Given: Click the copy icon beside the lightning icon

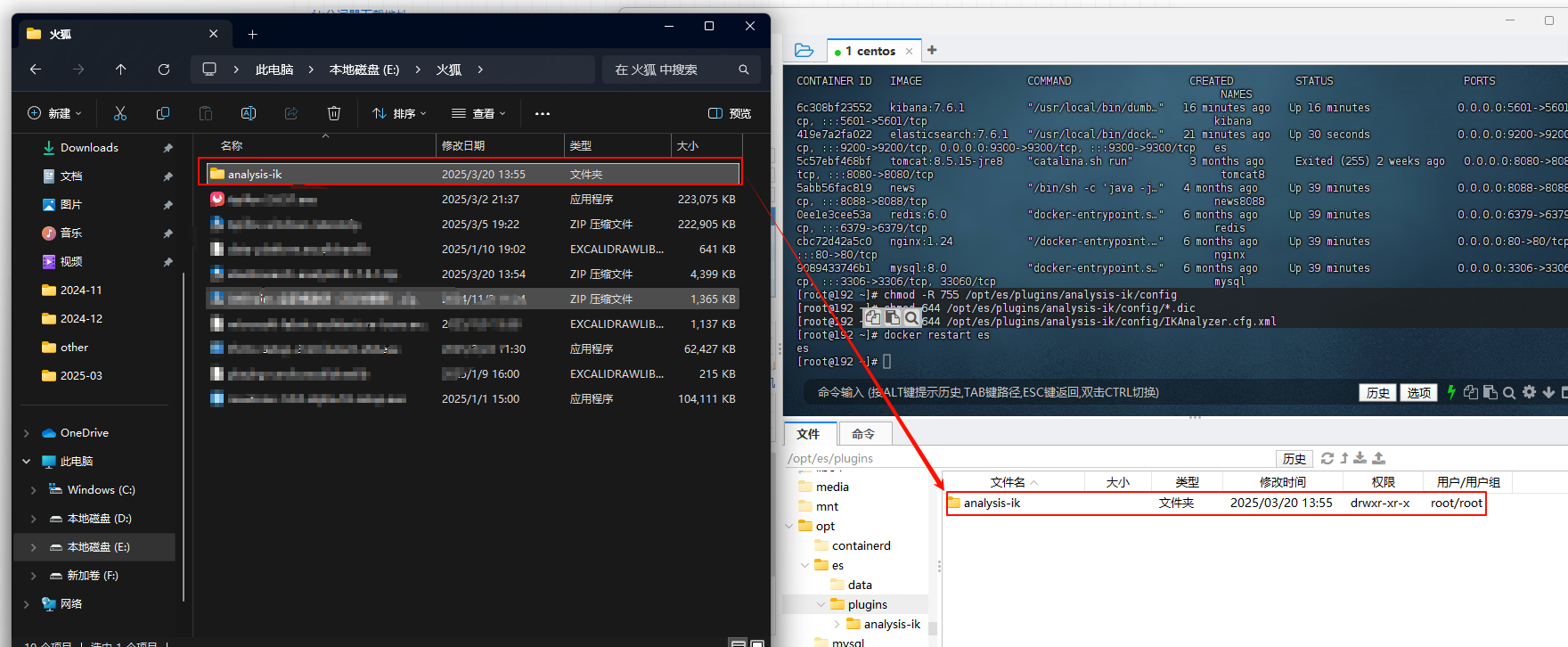Looking at the screenshot, I should pos(1470,392).
